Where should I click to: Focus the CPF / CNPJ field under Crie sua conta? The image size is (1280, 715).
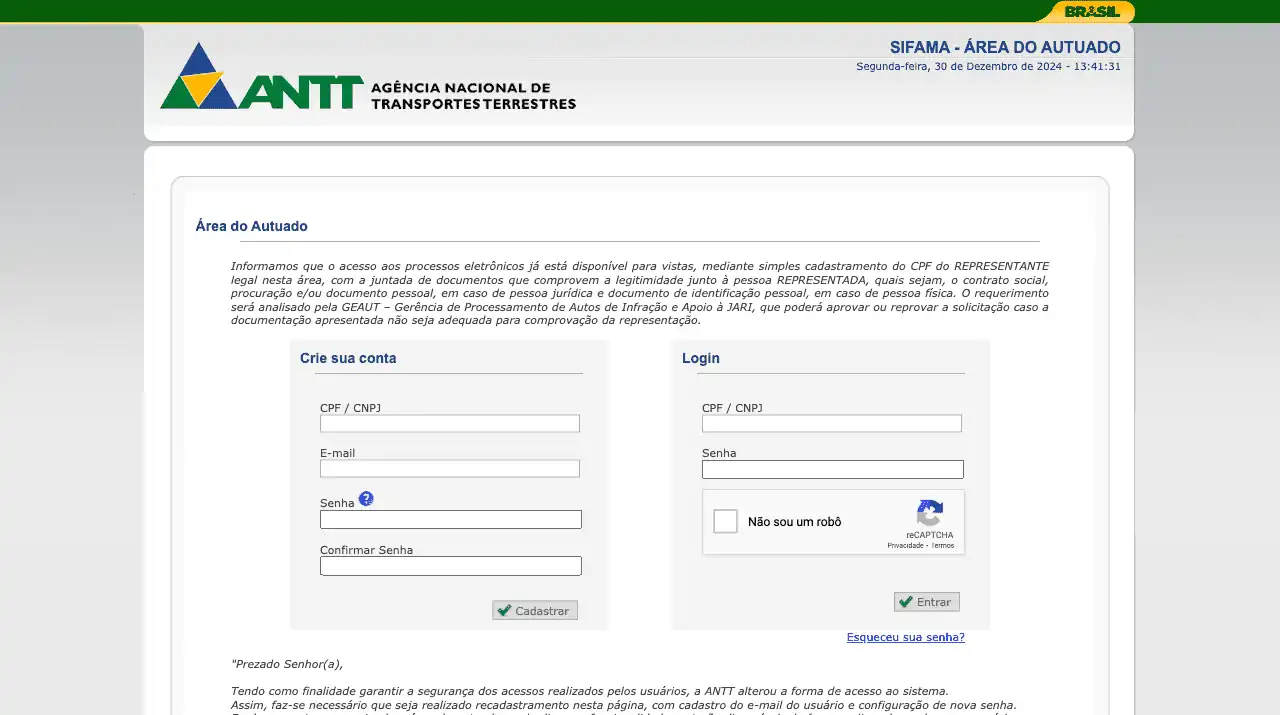point(449,424)
